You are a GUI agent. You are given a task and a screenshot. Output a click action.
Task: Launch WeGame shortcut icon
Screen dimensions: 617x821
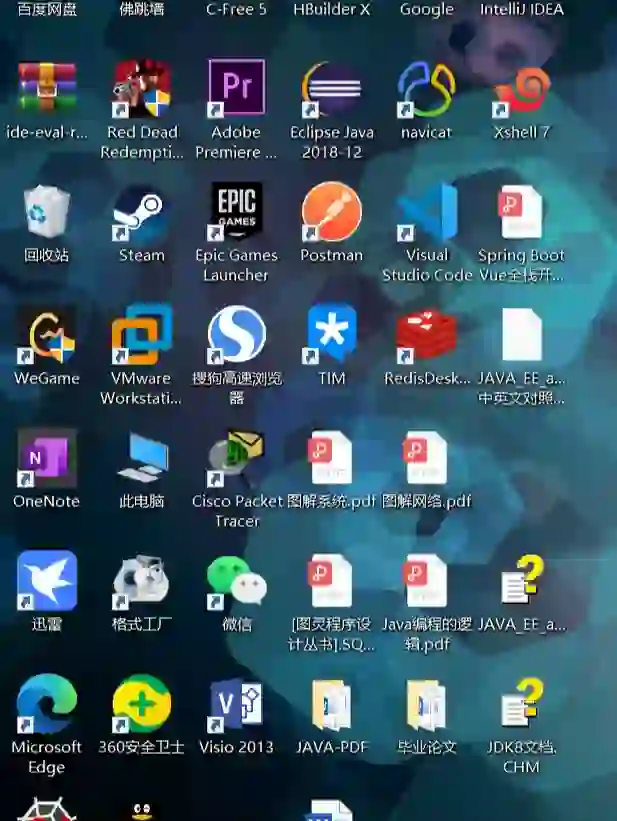(47, 335)
